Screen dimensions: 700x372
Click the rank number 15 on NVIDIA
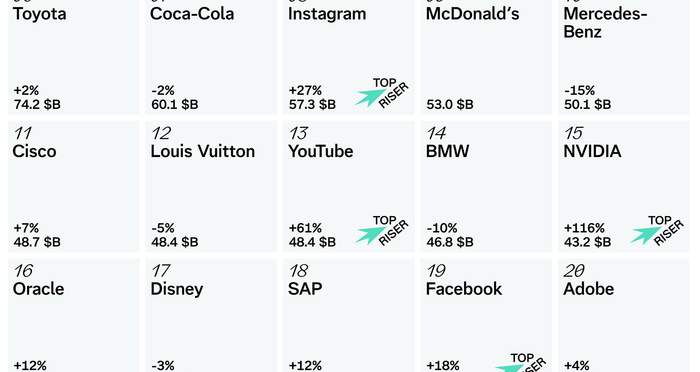[x=574, y=133]
